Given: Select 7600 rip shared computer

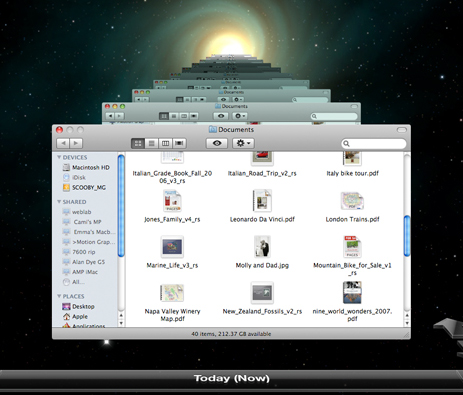Looking at the screenshot, I should pos(79,252).
